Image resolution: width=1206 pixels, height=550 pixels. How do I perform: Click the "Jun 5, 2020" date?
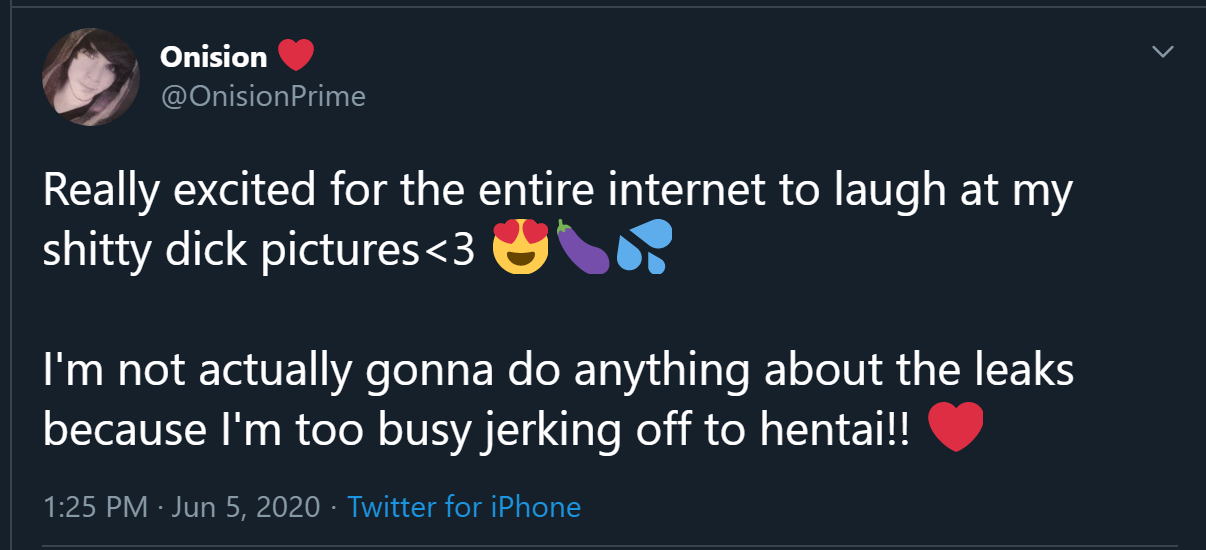[x=246, y=506]
